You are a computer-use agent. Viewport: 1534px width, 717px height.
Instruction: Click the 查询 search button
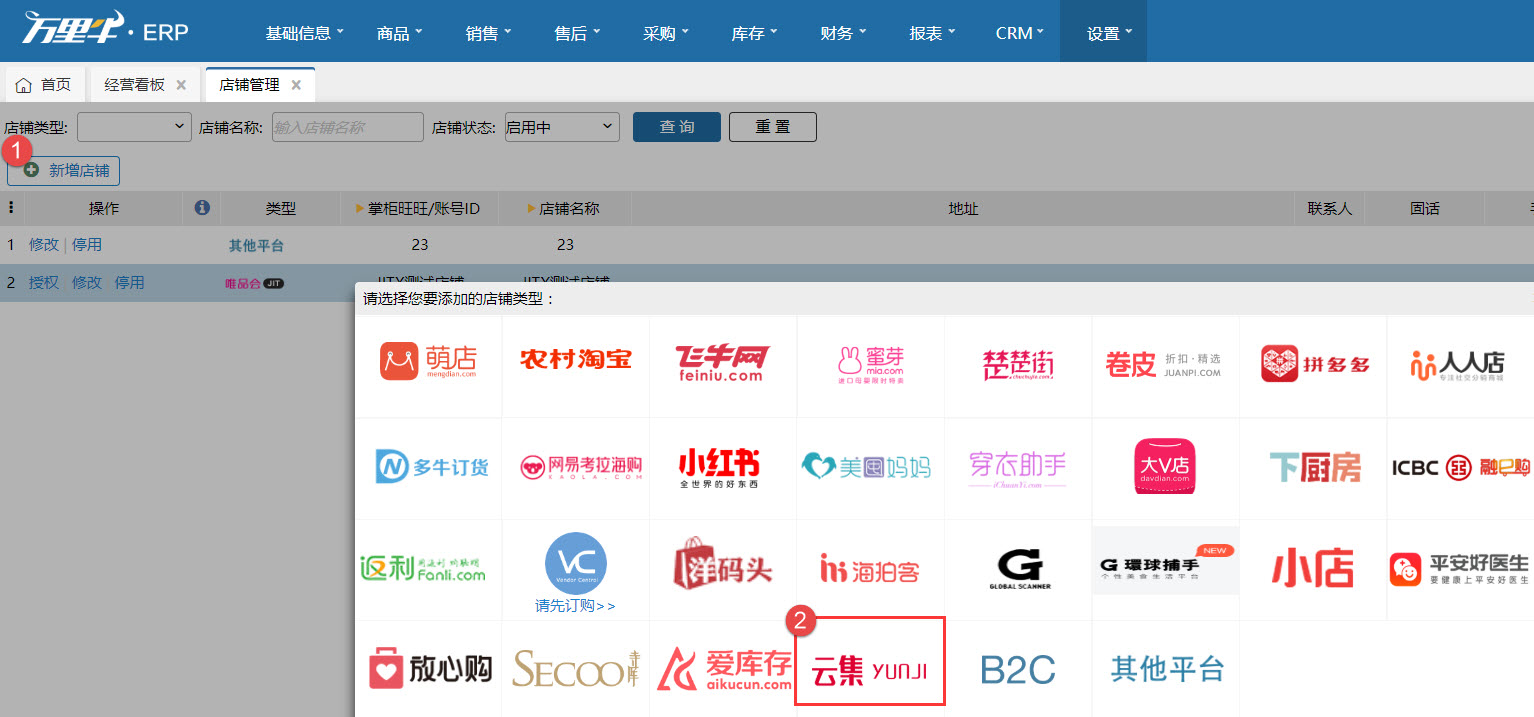click(x=676, y=126)
